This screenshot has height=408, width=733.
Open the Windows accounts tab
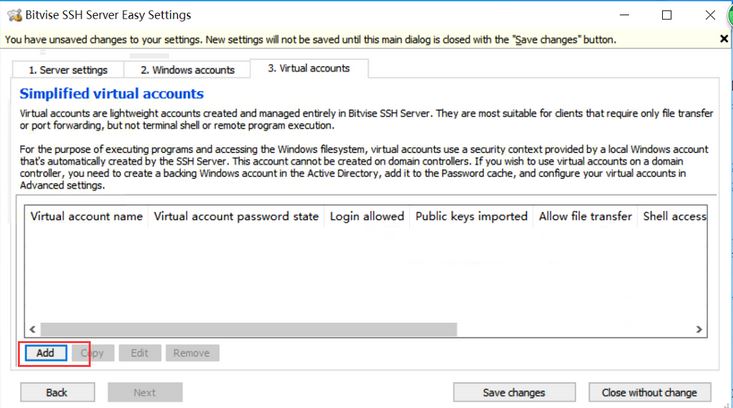(187, 70)
